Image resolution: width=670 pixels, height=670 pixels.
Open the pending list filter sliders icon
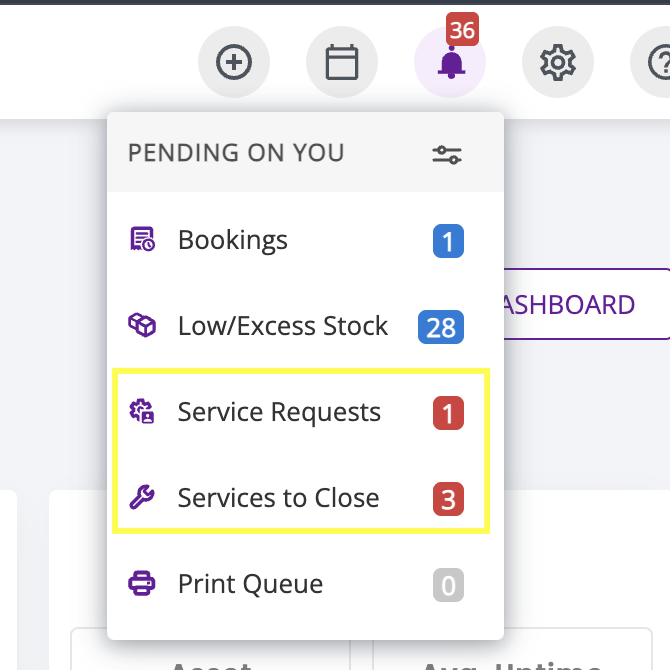pyautogui.click(x=447, y=154)
